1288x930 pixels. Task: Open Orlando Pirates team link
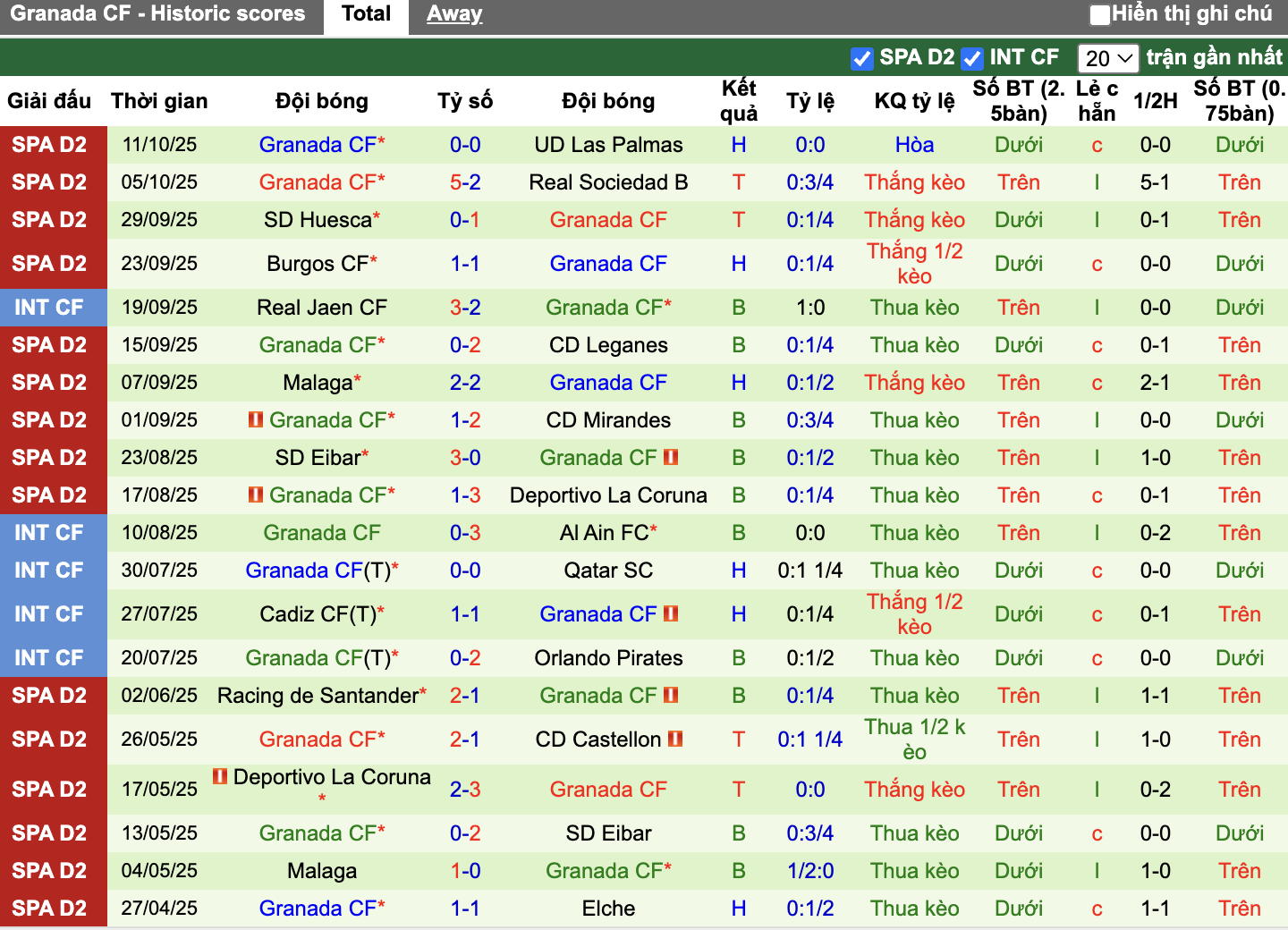point(608,658)
